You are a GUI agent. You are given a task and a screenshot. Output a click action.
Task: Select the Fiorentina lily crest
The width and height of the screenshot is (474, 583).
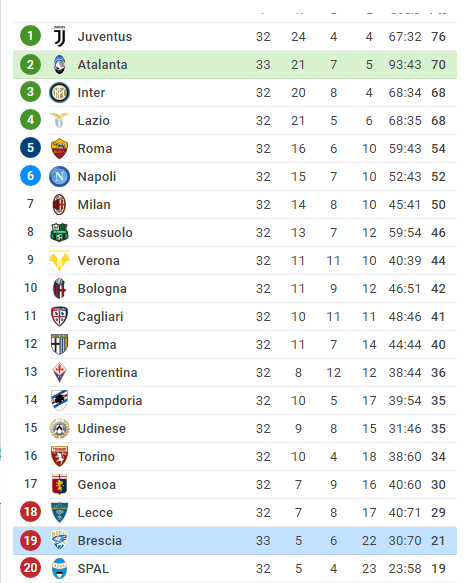[x=59, y=373]
